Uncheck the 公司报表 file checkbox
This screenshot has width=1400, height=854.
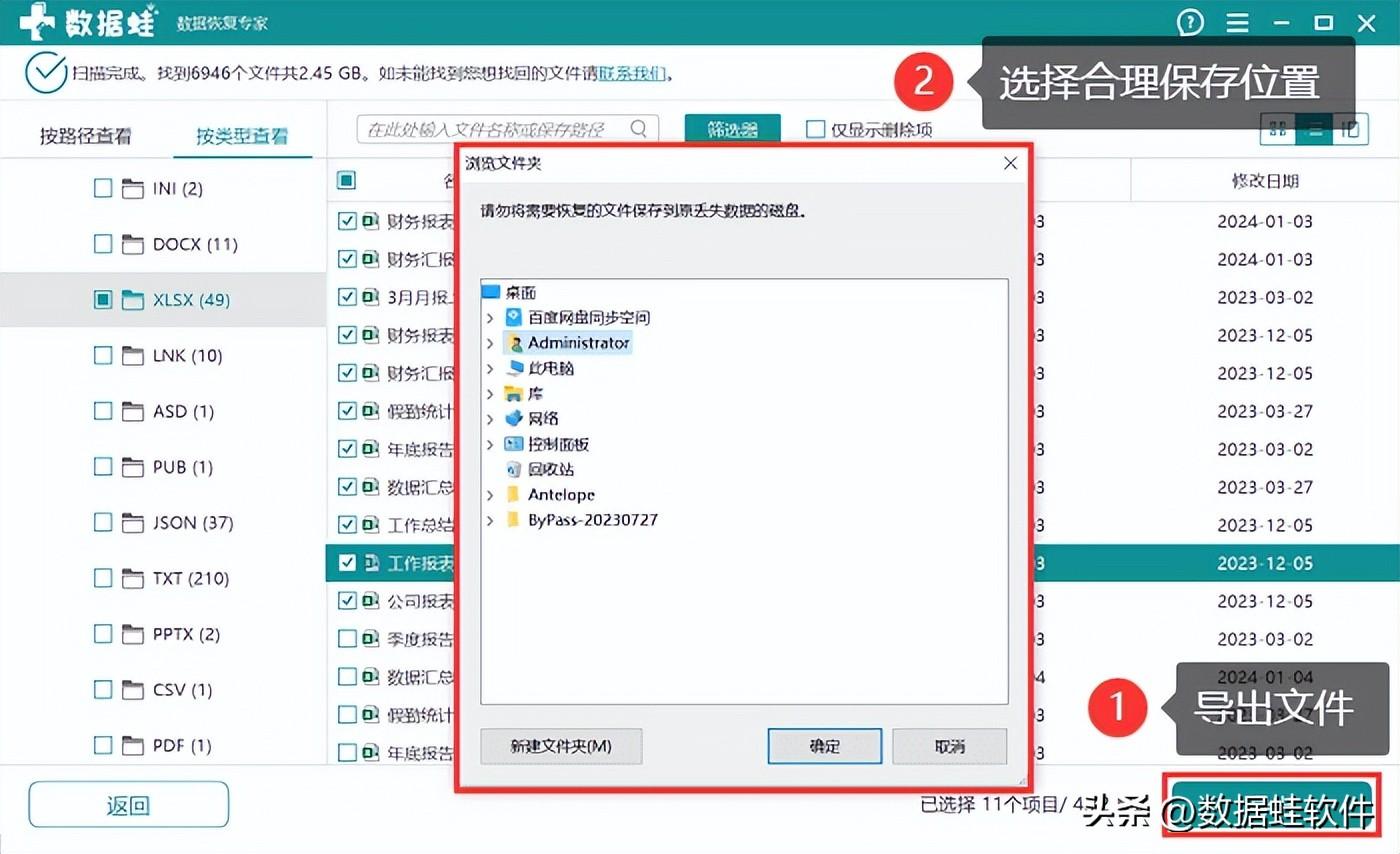(x=347, y=600)
